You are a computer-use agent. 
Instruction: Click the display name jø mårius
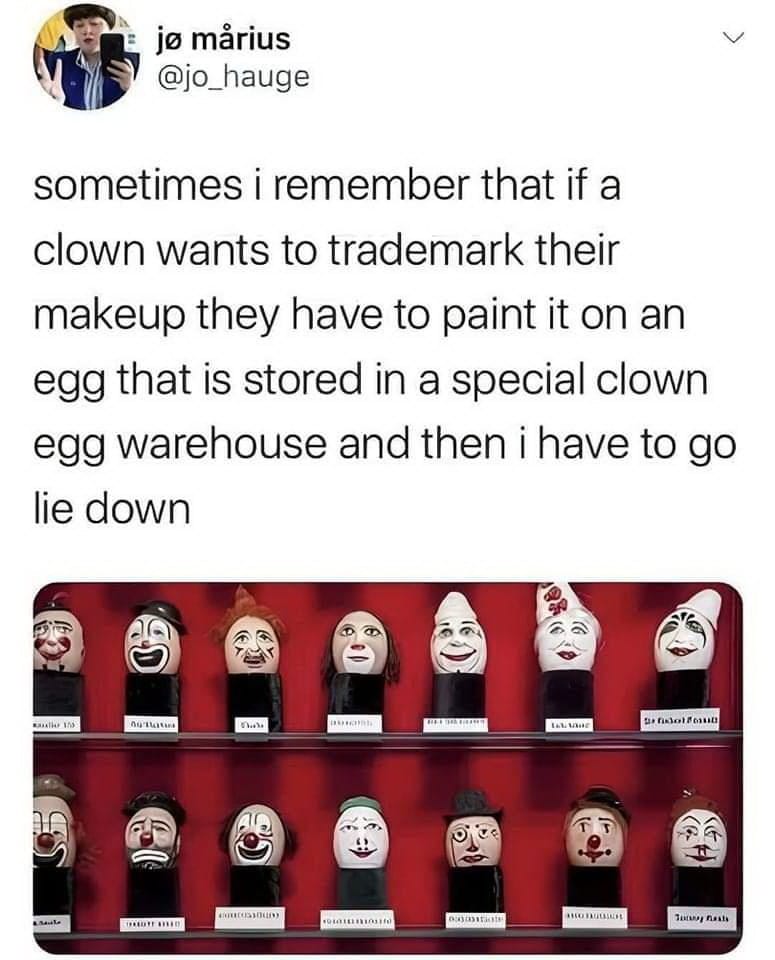223,39
